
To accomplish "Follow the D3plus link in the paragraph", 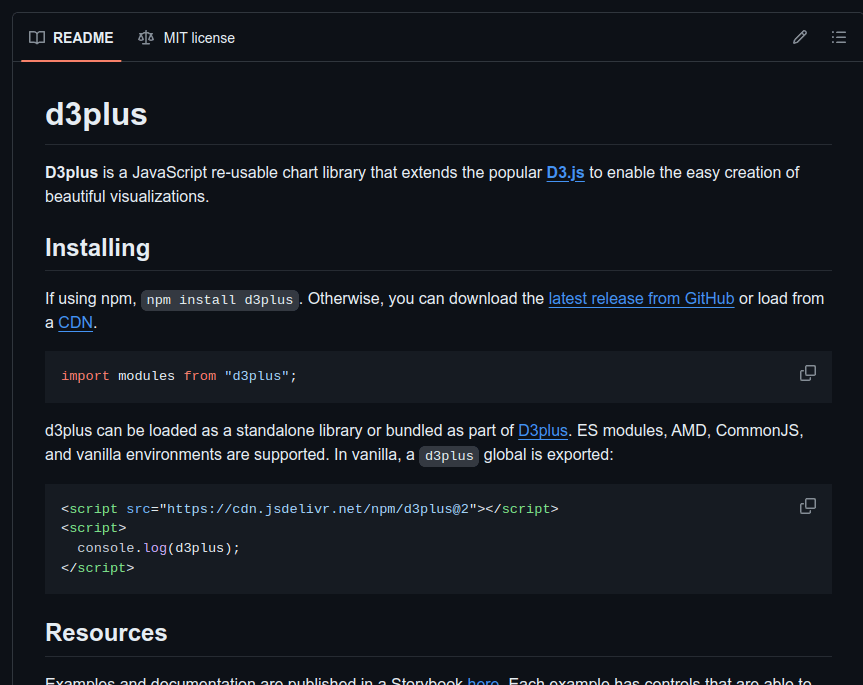I will click(x=543, y=431).
